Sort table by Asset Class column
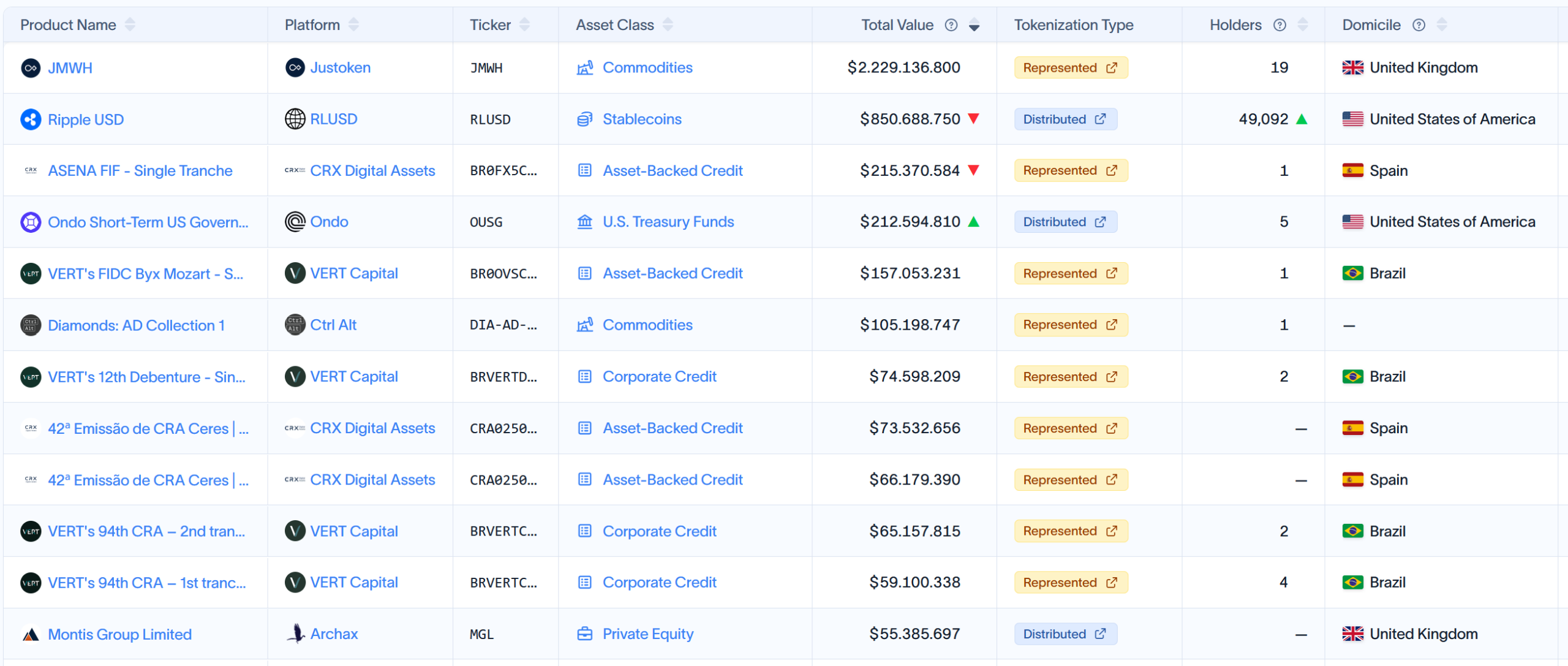This screenshot has height=666, width=1568. pos(668,25)
